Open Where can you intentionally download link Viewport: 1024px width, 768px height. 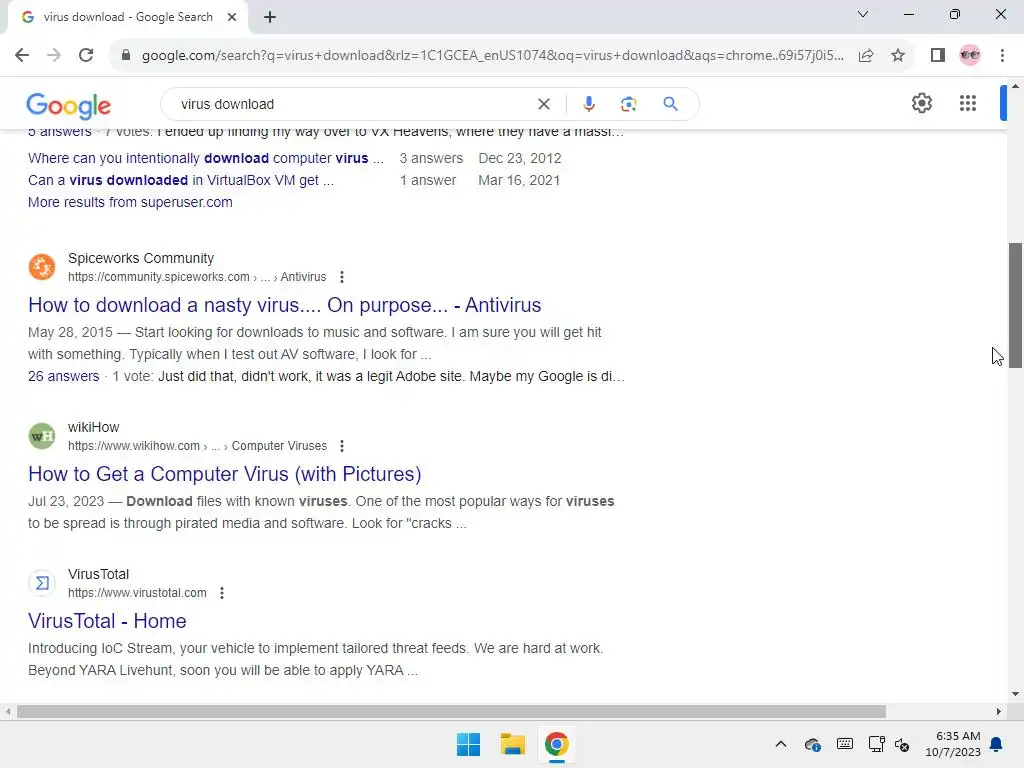point(206,158)
